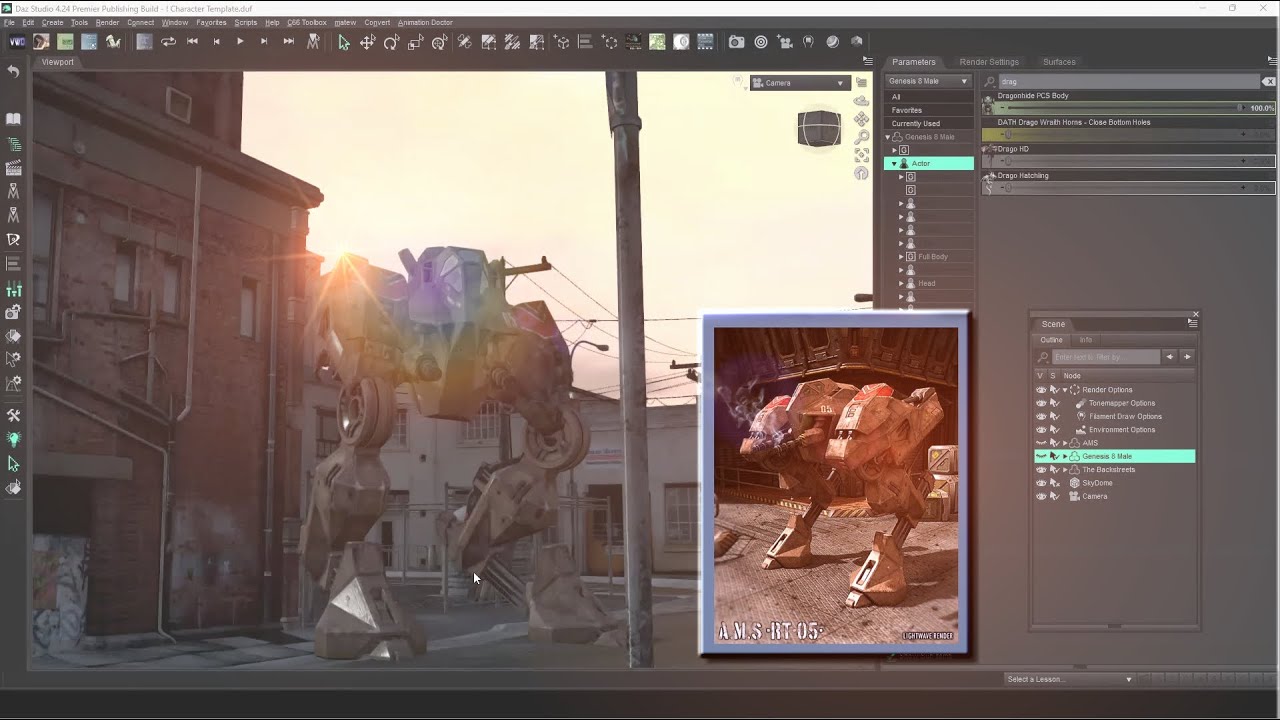Toggle the loop playback icon
1280x720 pixels.
point(168,42)
